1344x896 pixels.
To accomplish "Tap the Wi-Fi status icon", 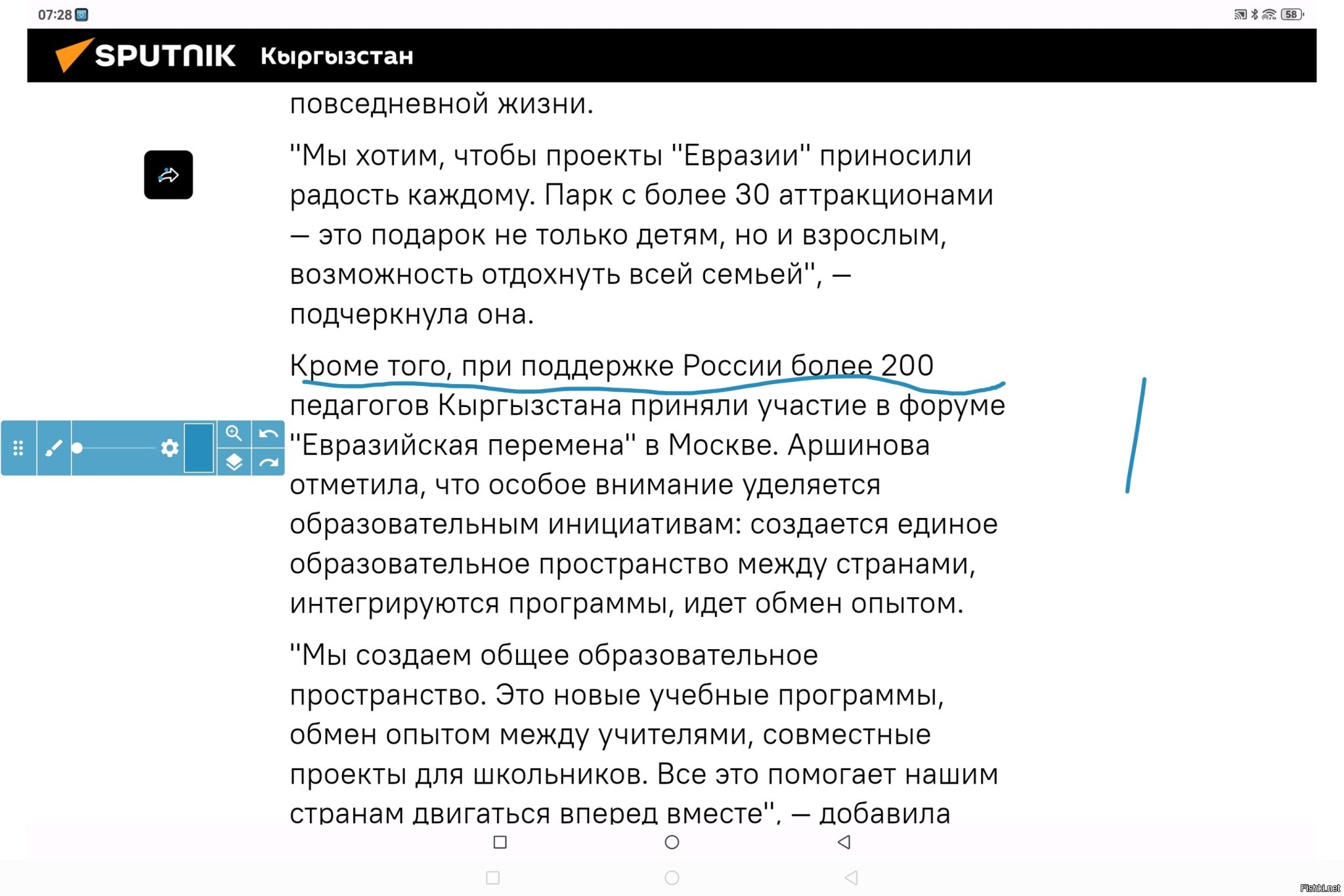I will [1269, 14].
